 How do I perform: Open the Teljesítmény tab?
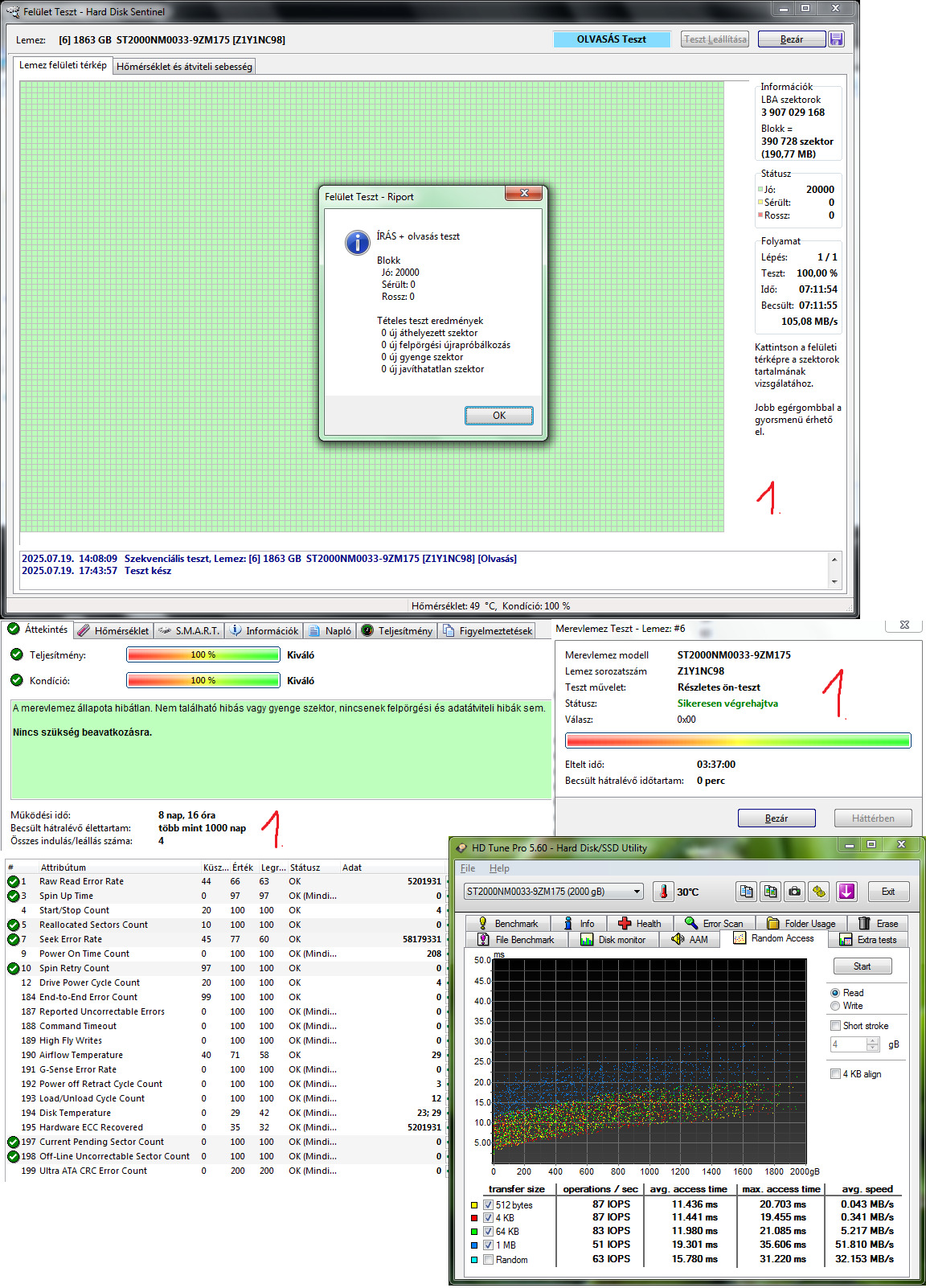click(398, 631)
